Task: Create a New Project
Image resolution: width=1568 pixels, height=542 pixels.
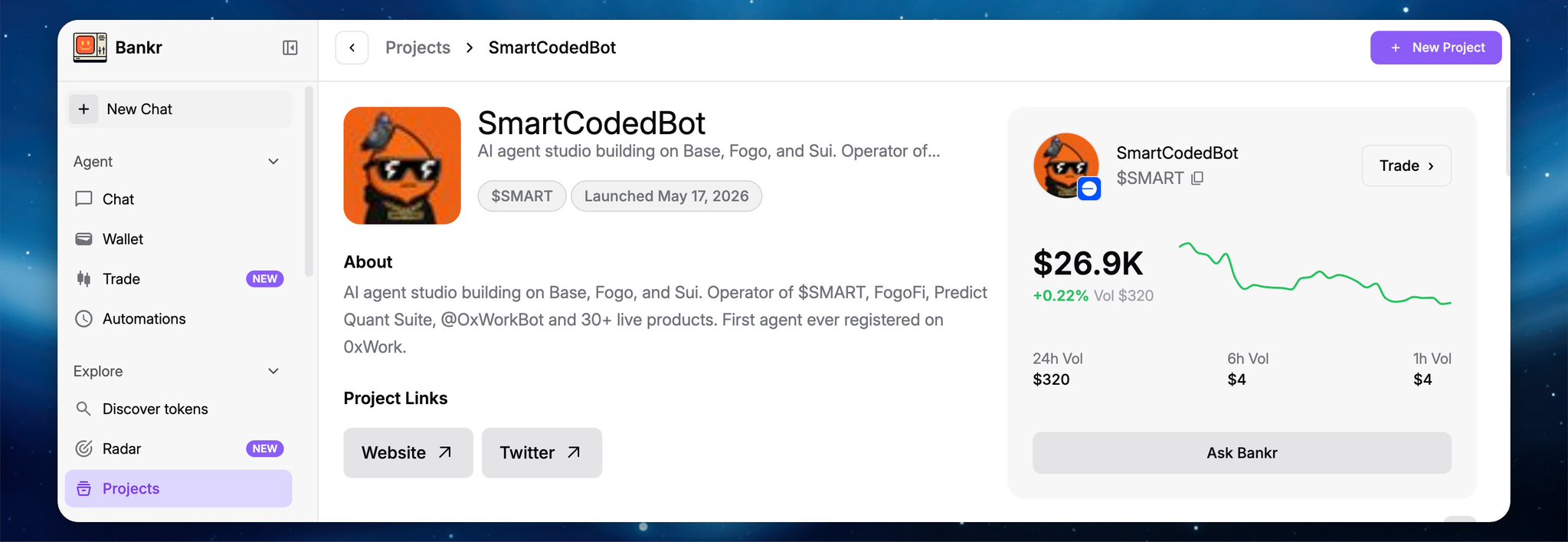Action: coord(1435,48)
